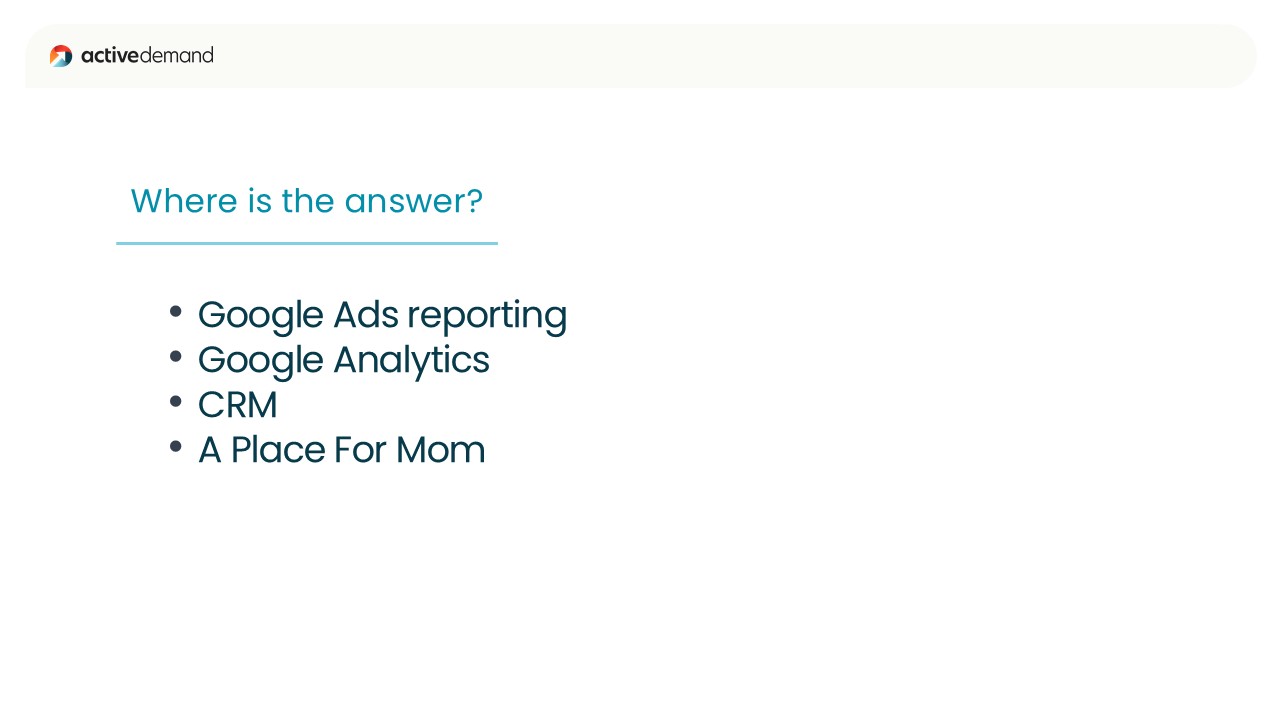Click the bullet dot before A Place For Mom
The image size is (1280, 720).
click(176, 446)
